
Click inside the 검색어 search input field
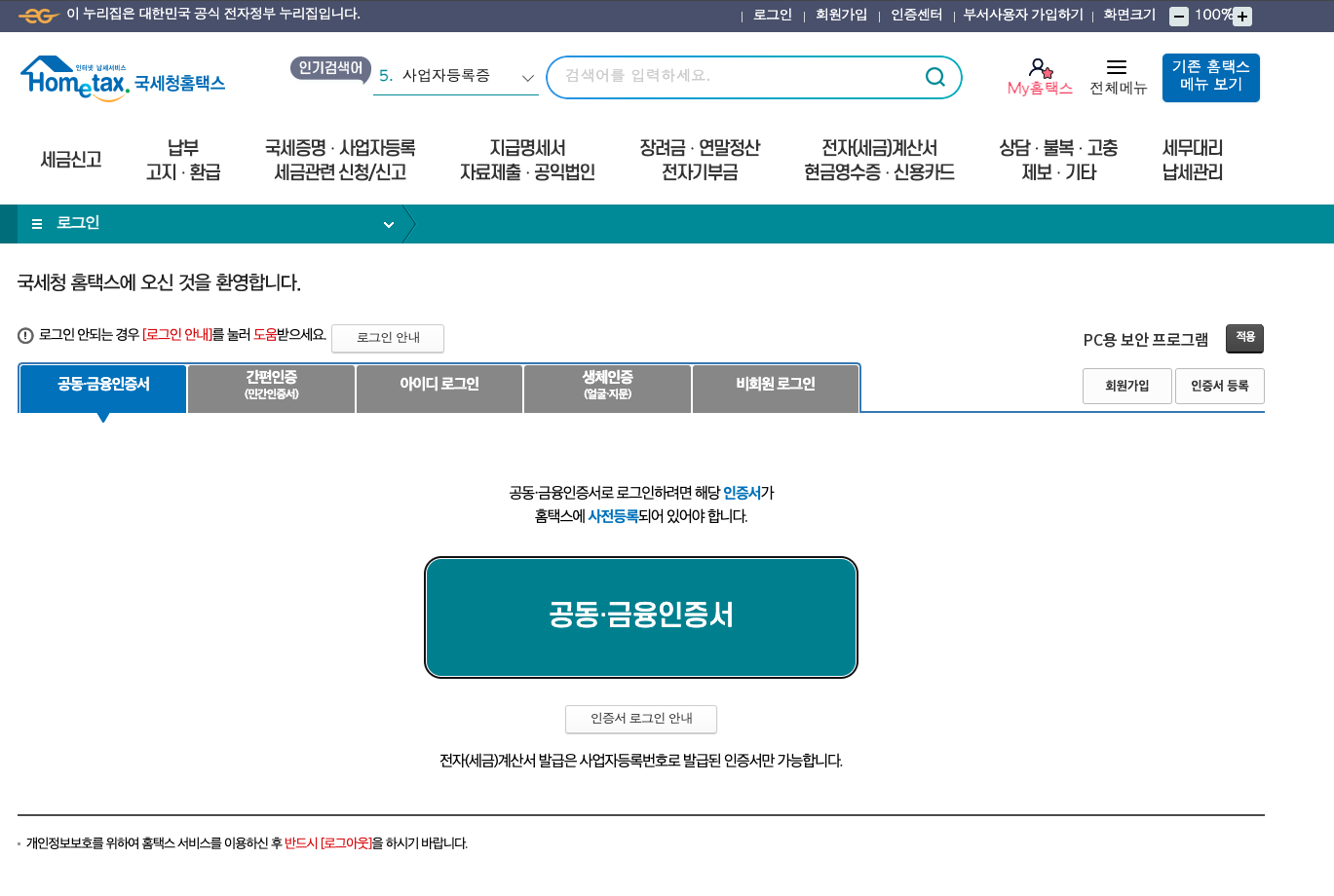coord(731,77)
